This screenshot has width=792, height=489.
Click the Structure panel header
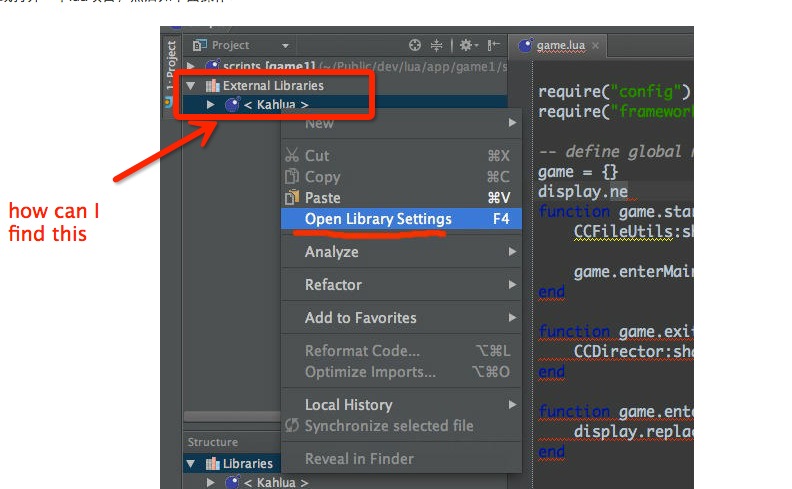213,442
